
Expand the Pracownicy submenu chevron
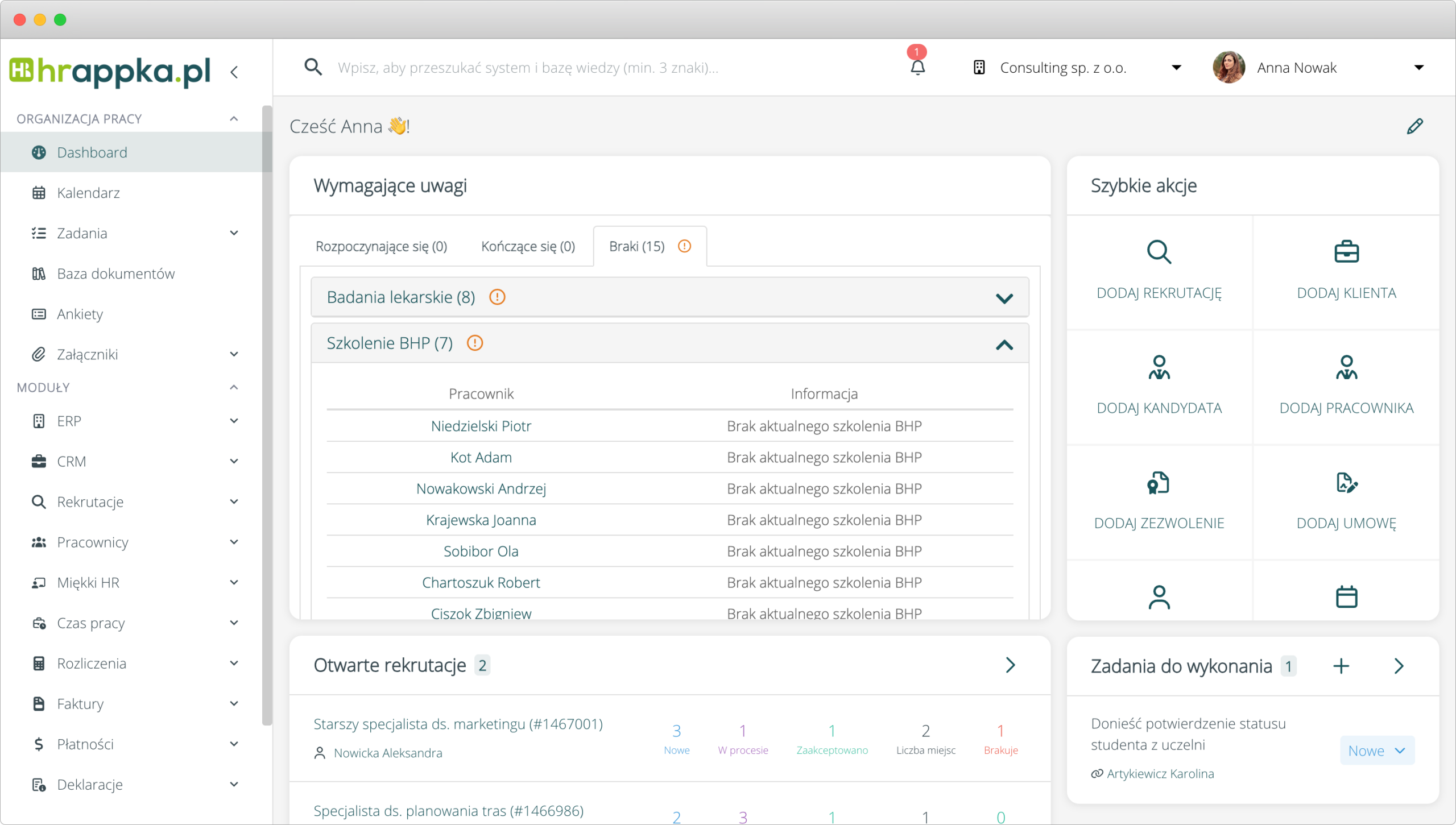point(234,542)
